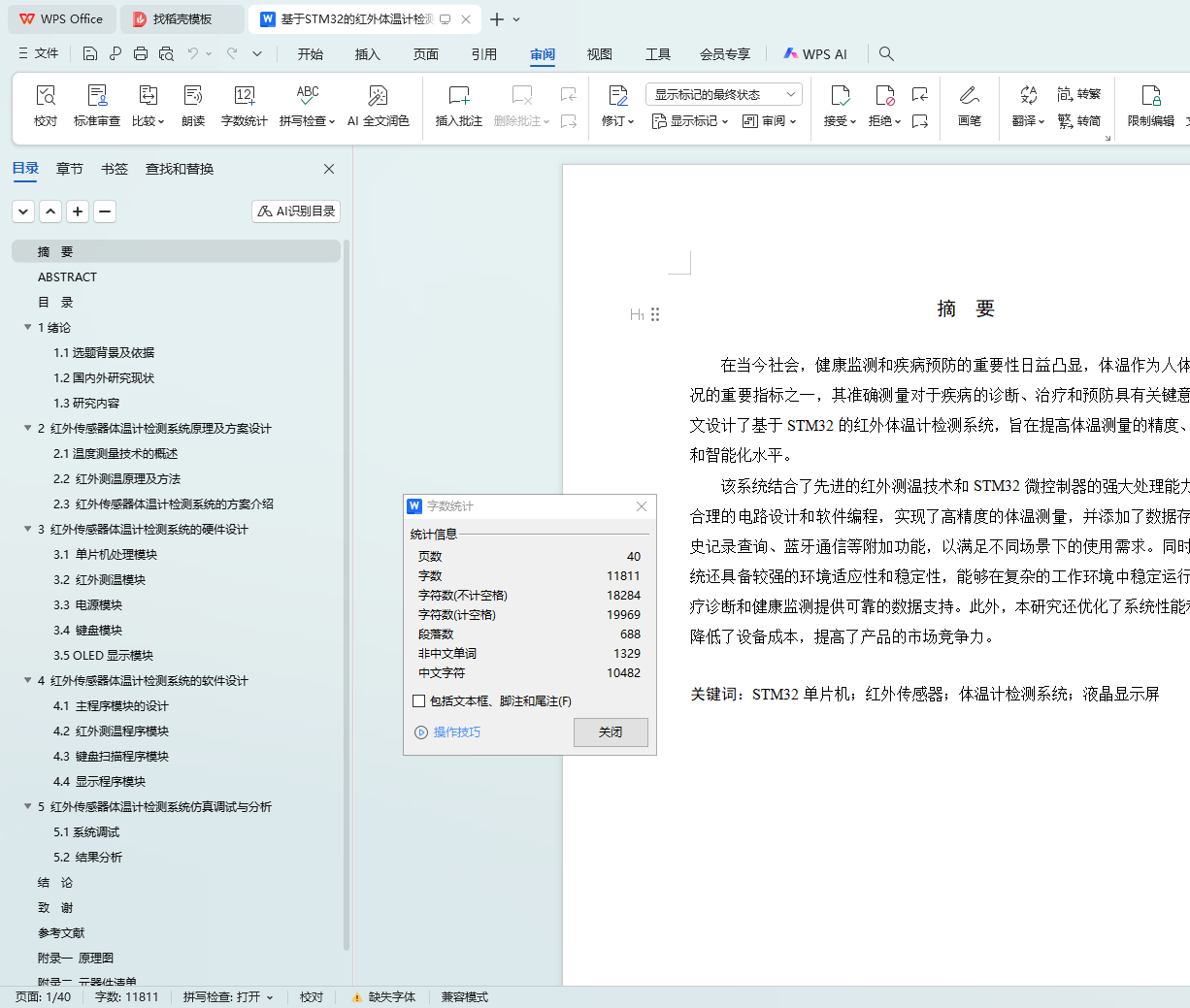Switch to the 视图 ribbon tab
The image size is (1190, 1008).
600,54
